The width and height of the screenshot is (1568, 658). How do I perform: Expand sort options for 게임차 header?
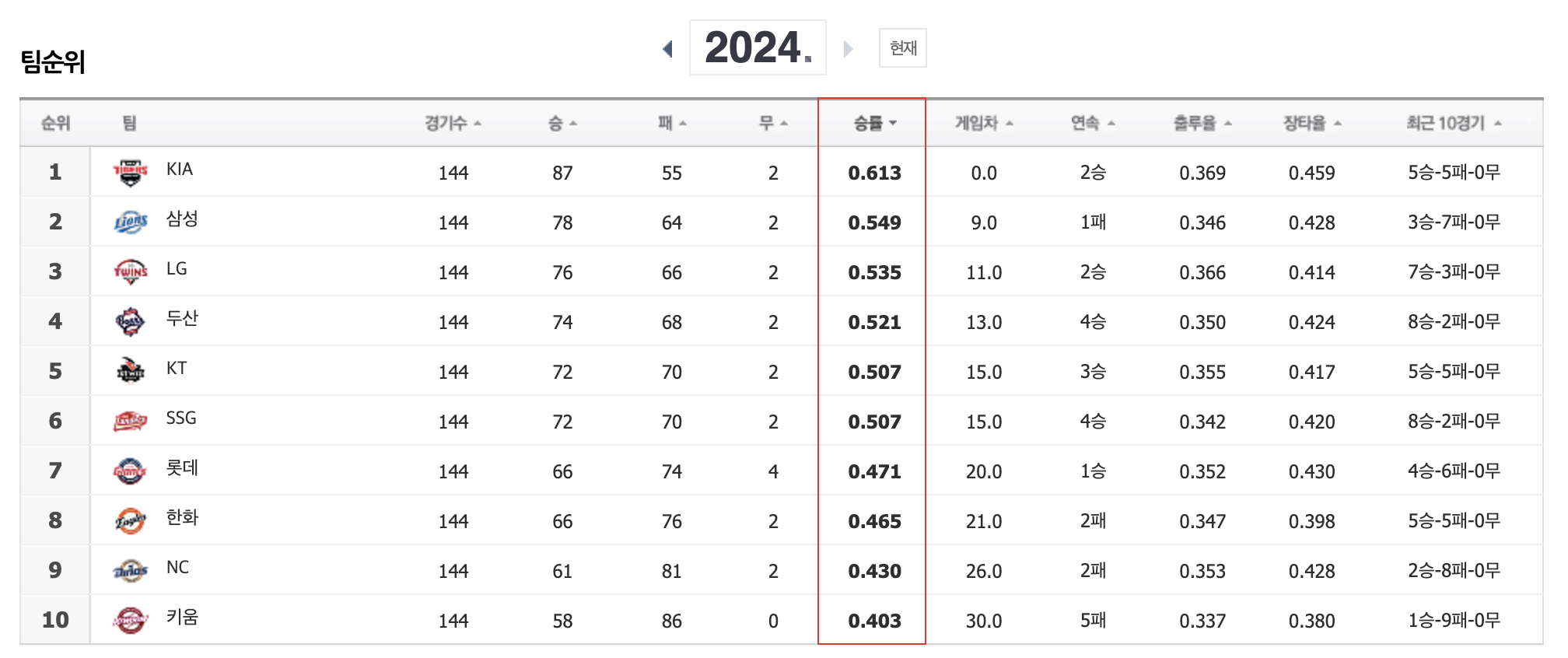[x=1011, y=121]
